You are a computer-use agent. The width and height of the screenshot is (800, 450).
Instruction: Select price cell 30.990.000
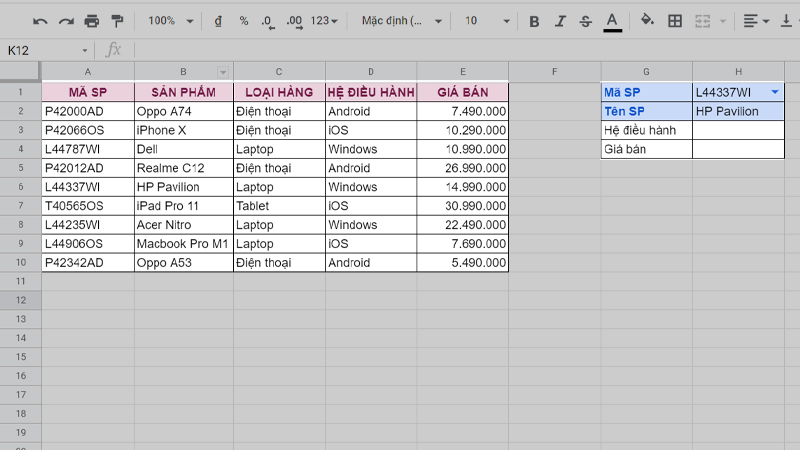coord(463,206)
